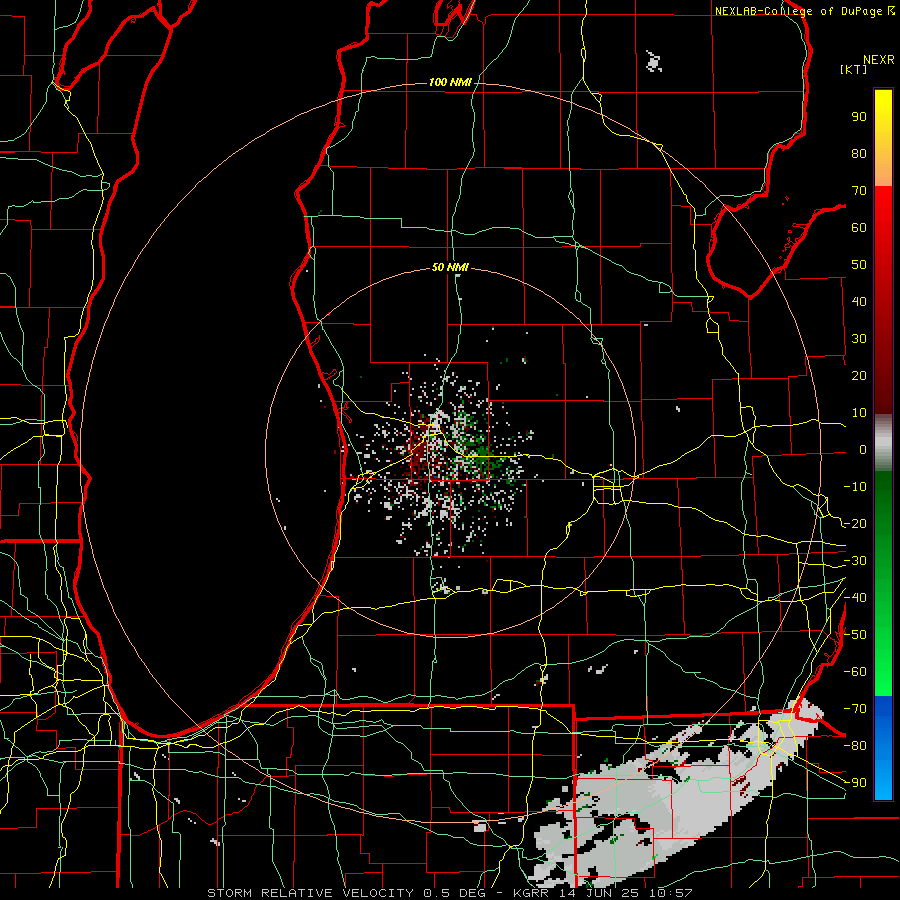Click the 10 value on the velocity legend
The image size is (900, 900).
(859, 413)
